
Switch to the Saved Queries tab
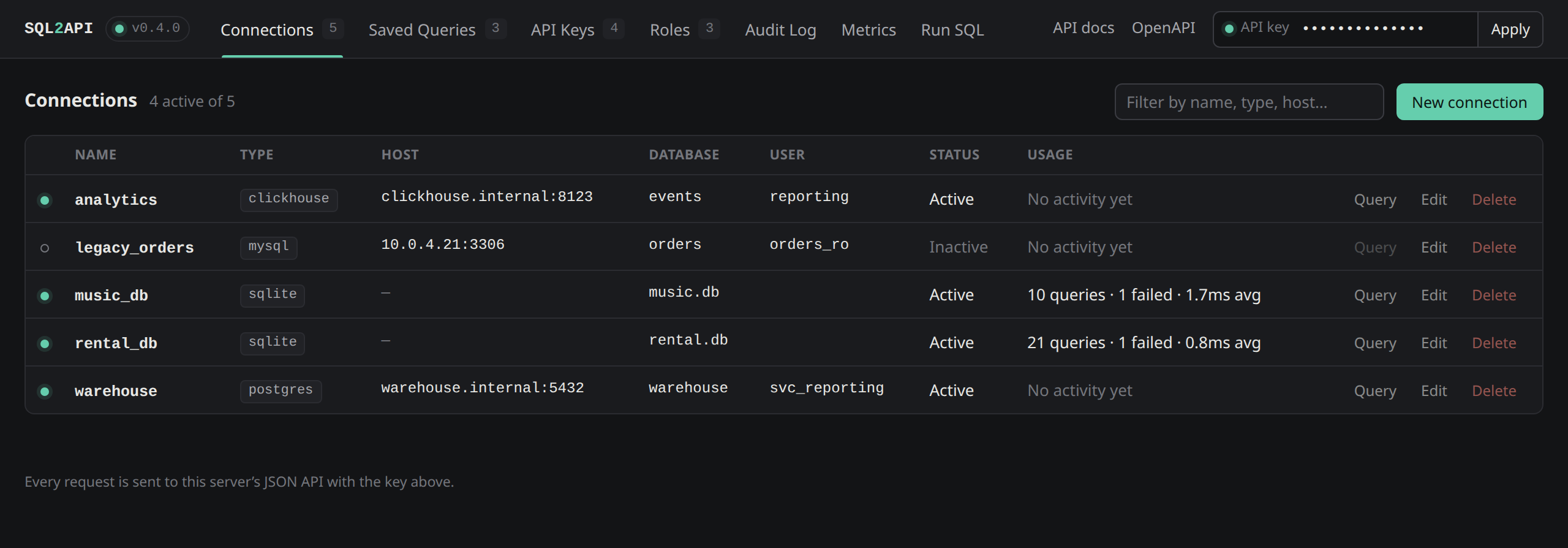pos(437,29)
